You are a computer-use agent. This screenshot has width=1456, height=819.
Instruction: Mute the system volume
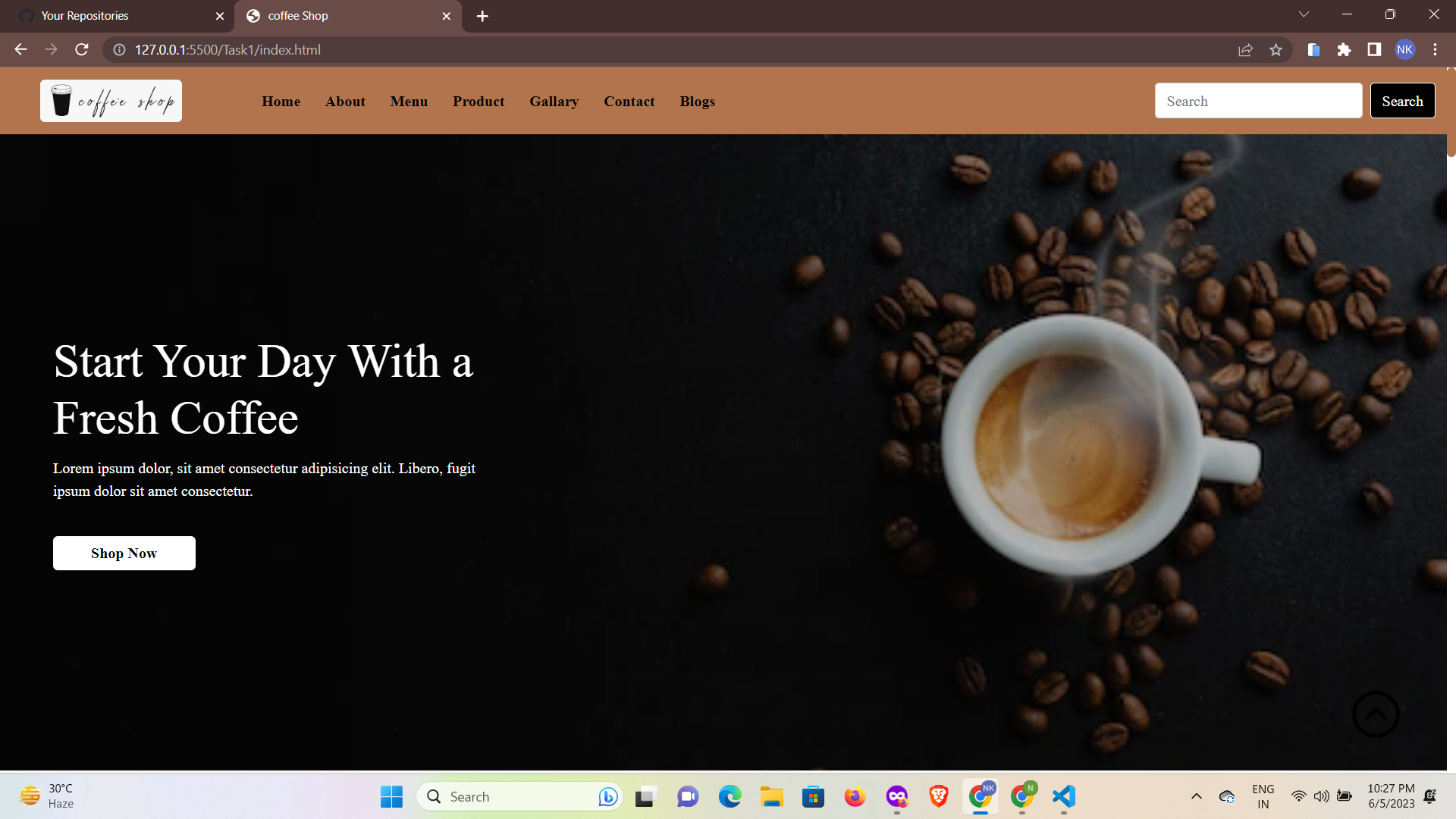[1322, 797]
